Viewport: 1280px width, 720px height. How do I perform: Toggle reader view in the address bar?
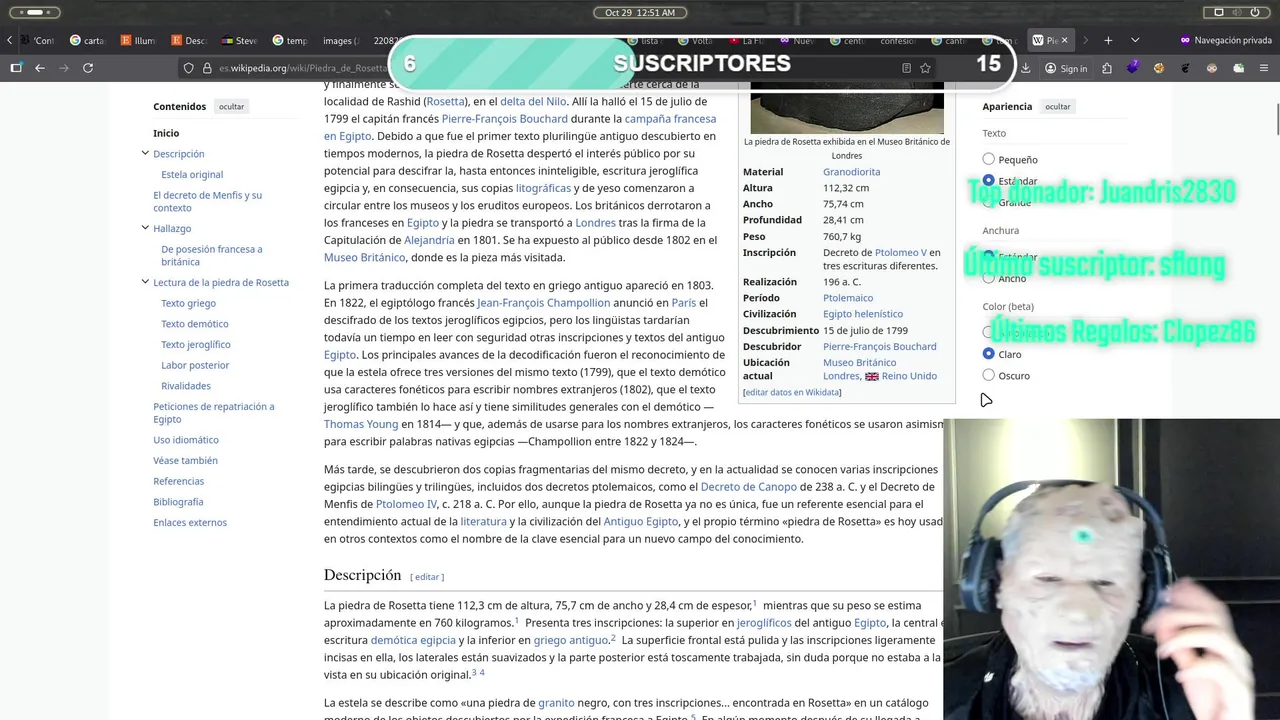906,68
